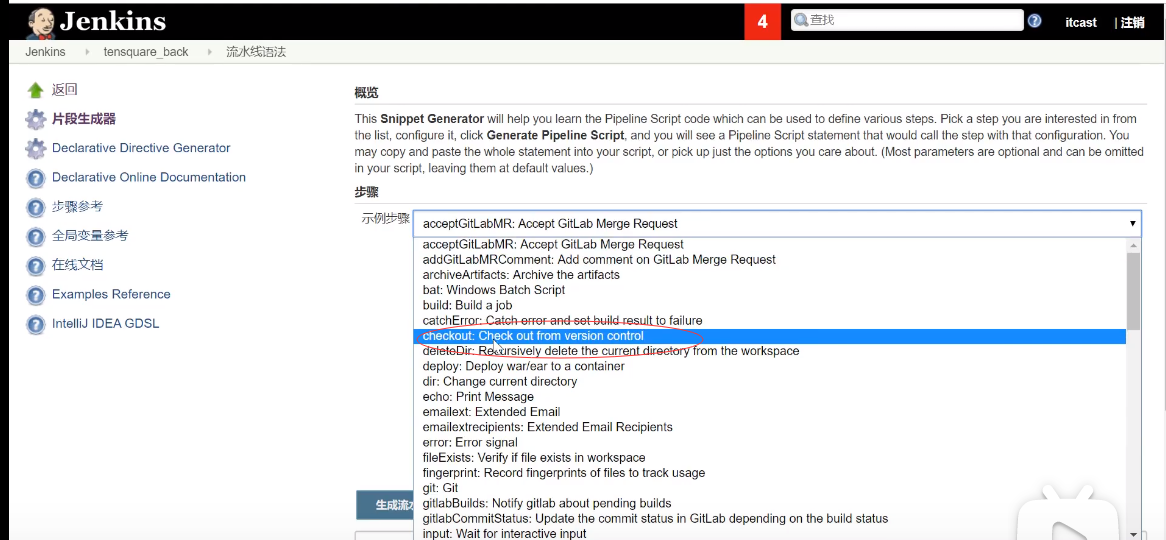The width and height of the screenshot is (1166, 540).
Task: Select fingerprint option in step list
Action: point(770,472)
